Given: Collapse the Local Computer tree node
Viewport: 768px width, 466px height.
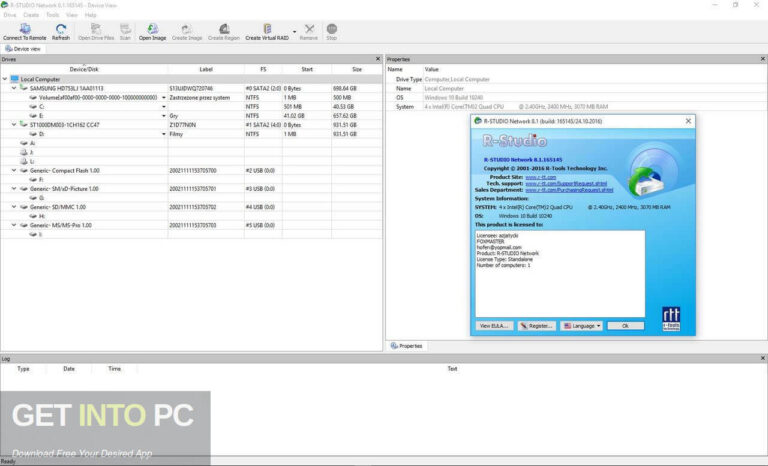Looking at the screenshot, I should (x=5, y=79).
